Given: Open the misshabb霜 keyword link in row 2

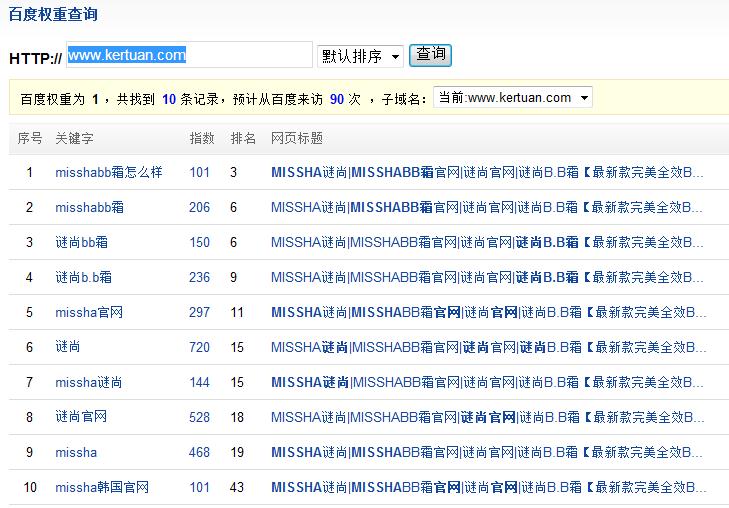Looking at the screenshot, I should [x=90, y=207].
